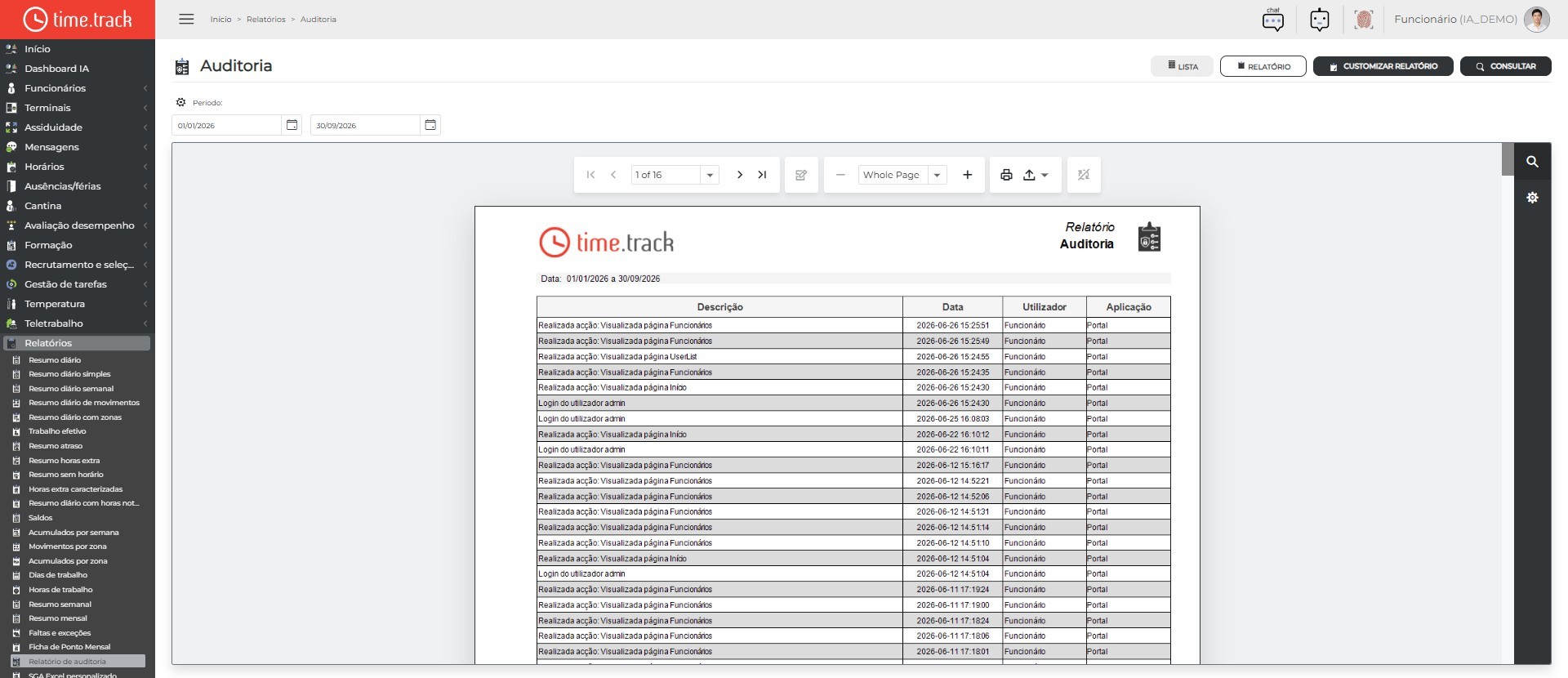This screenshot has width=1568, height=678.
Task: Click the start date field 01/01/2026
Action: click(227, 125)
